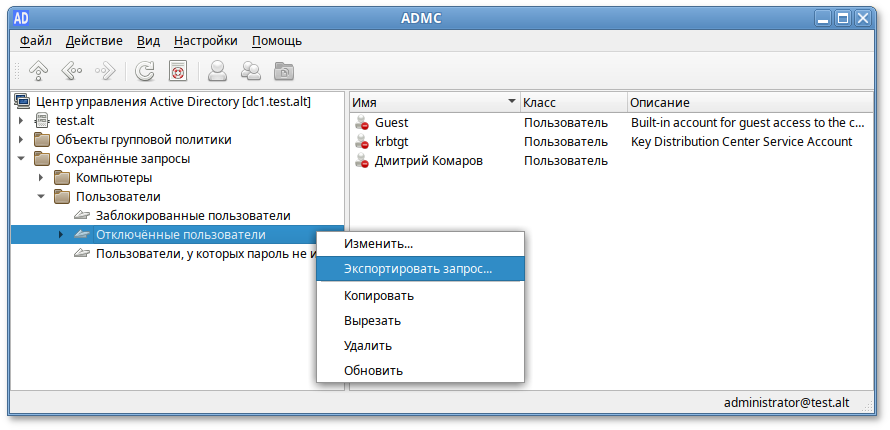Select the krbtgt row name
The width and height of the screenshot is (890, 430).
click(x=392, y=142)
